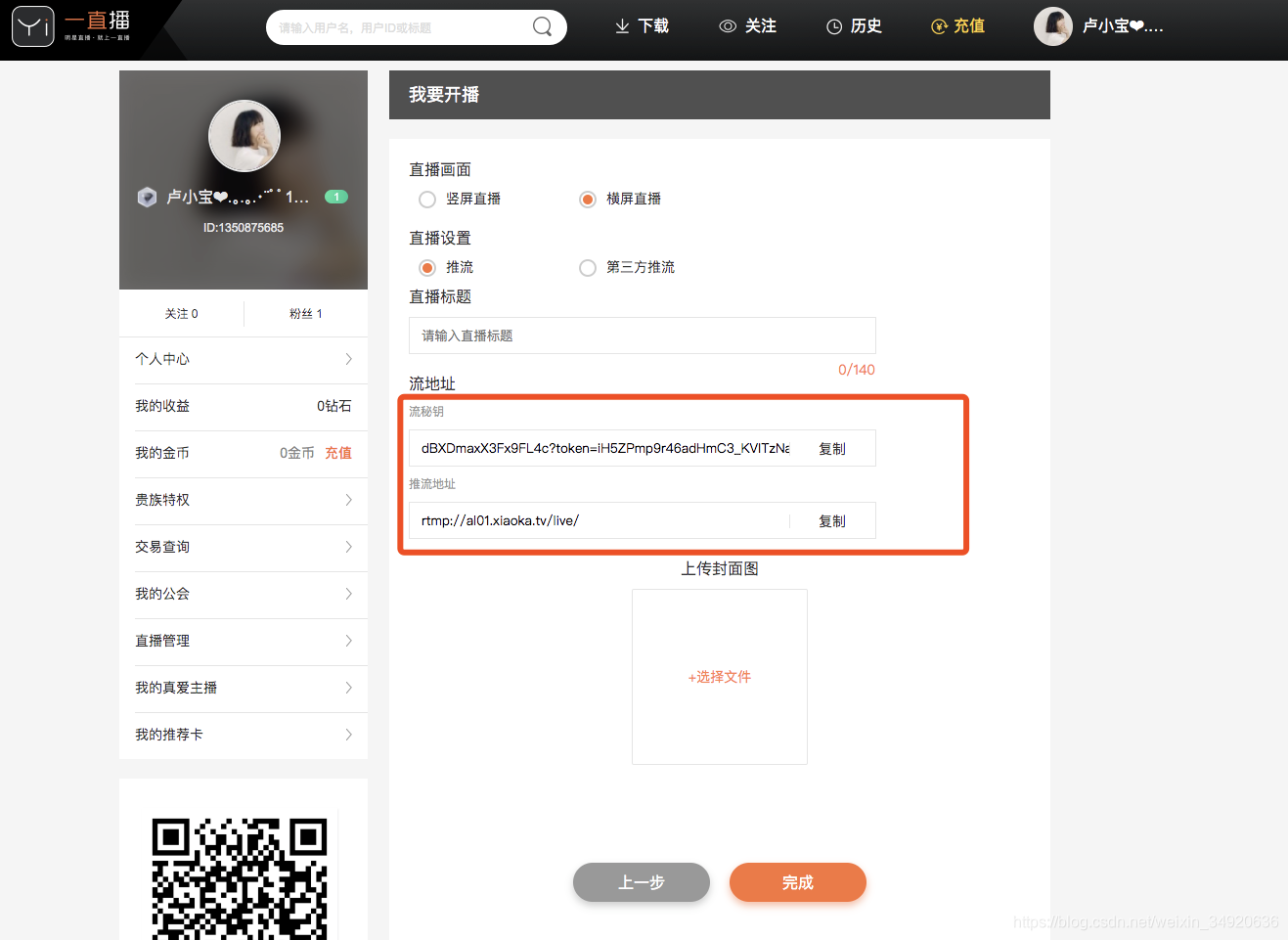Screen dimensions: 1288x940
Task: Open 我的收益 earnings row
Action: point(244,407)
